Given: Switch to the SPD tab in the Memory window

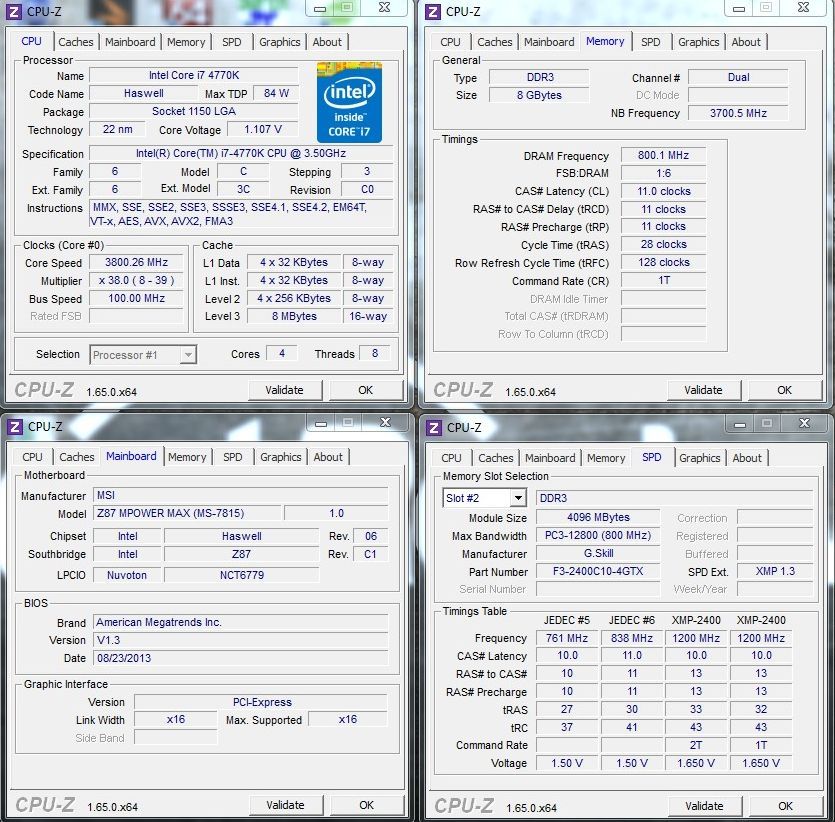Looking at the screenshot, I should tap(650, 42).
